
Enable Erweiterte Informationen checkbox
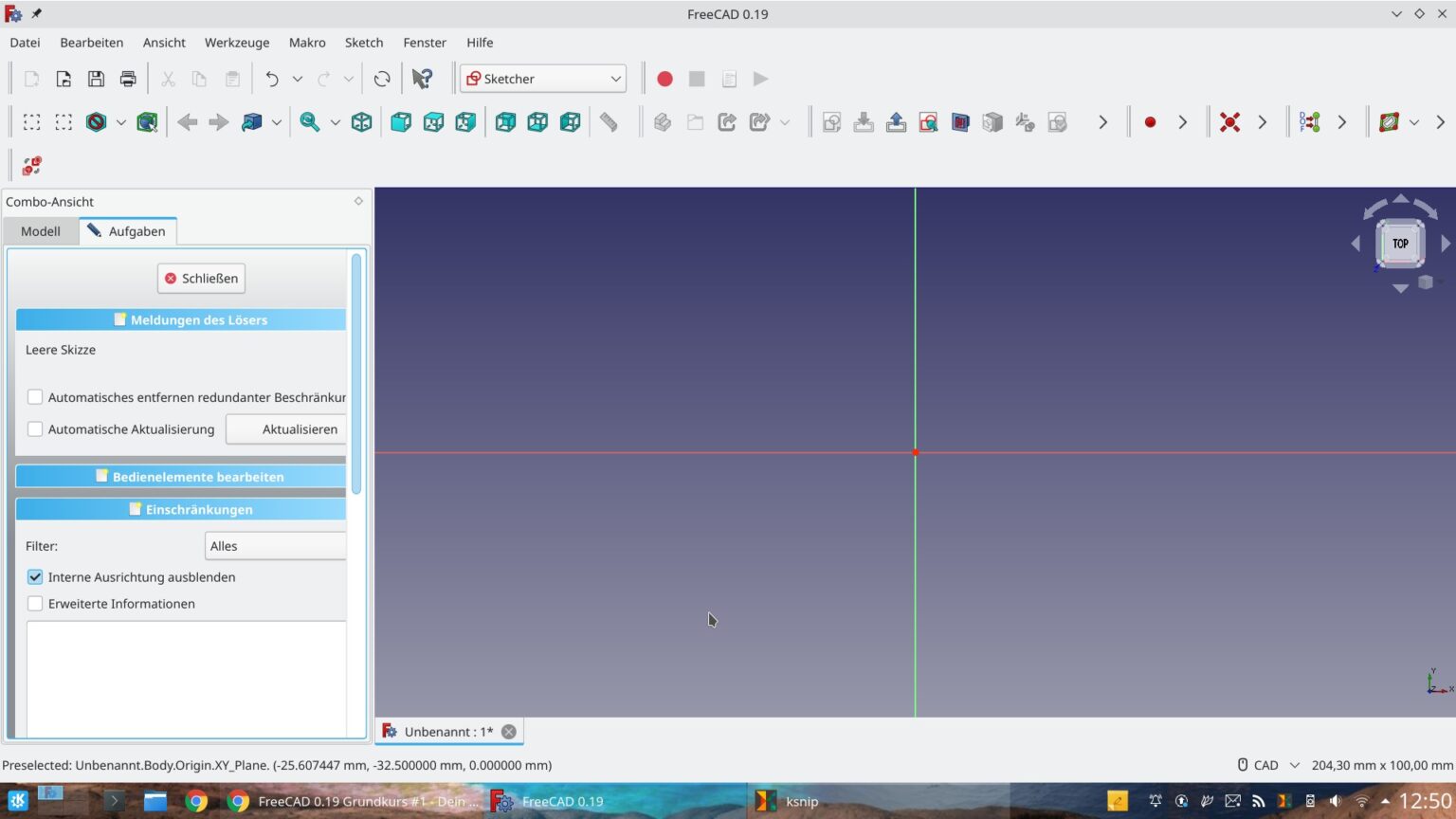(x=35, y=604)
